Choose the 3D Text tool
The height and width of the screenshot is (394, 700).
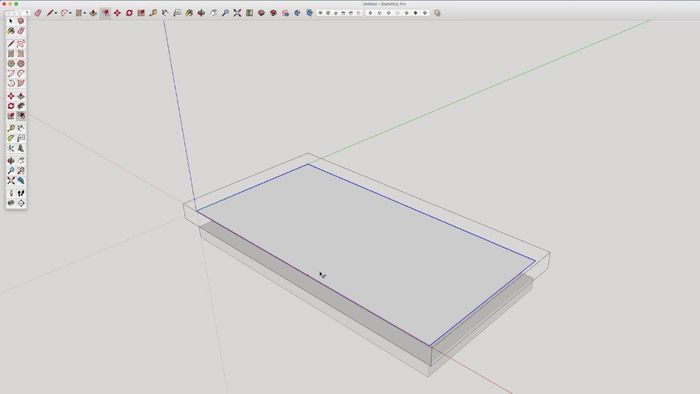[x=21, y=148]
